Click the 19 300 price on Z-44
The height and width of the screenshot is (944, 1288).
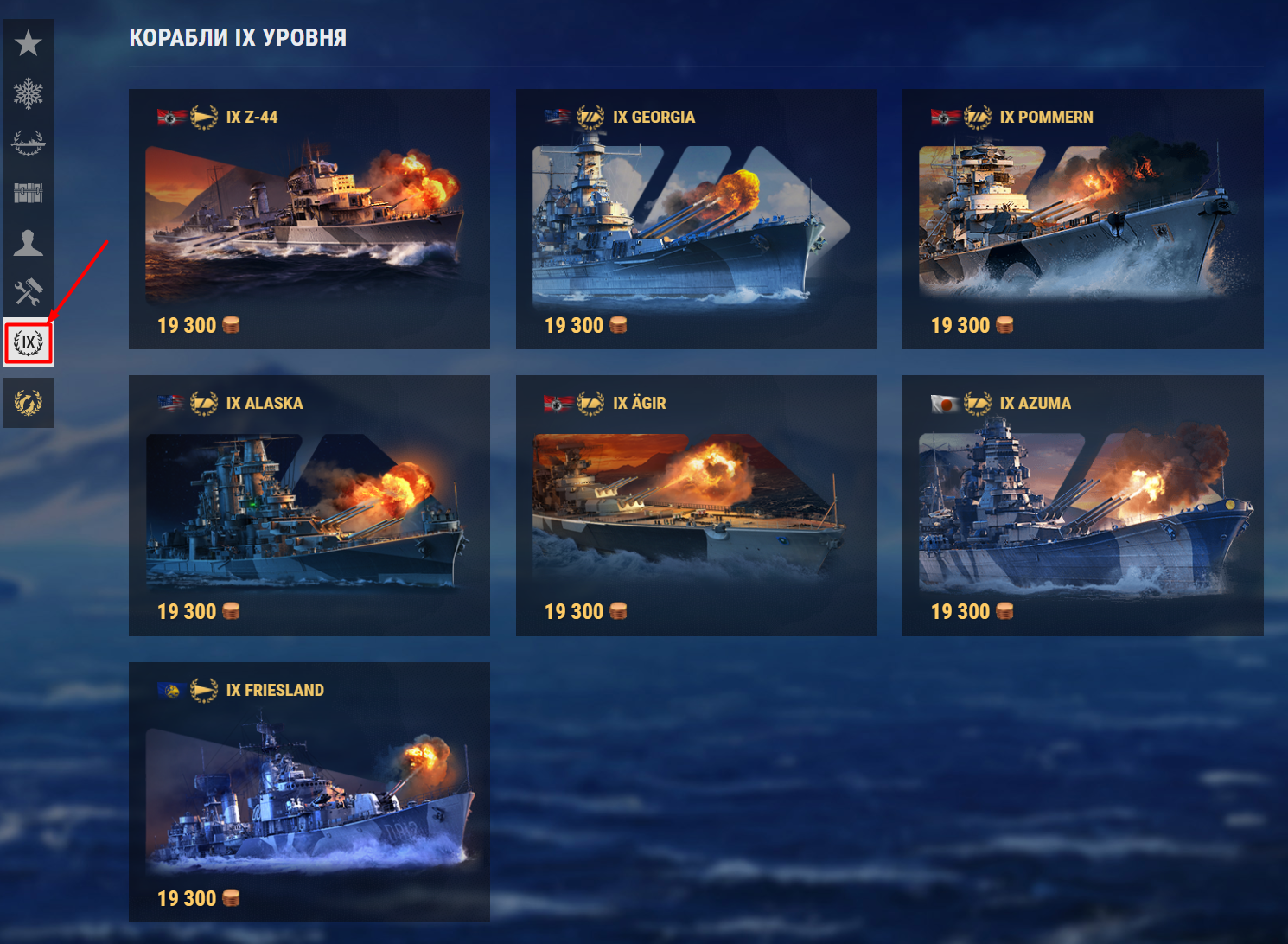(187, 325)
